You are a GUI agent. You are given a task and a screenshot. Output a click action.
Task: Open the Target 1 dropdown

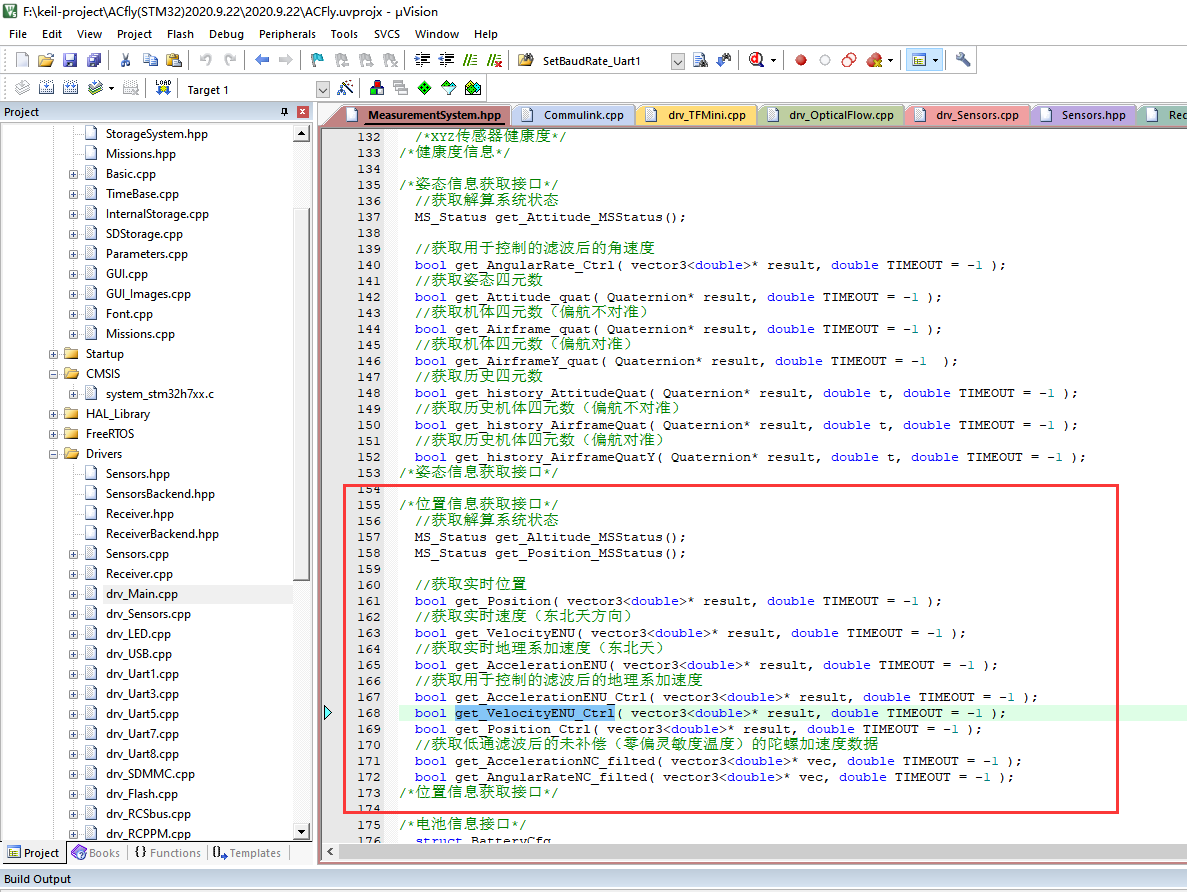pos(322,89)
